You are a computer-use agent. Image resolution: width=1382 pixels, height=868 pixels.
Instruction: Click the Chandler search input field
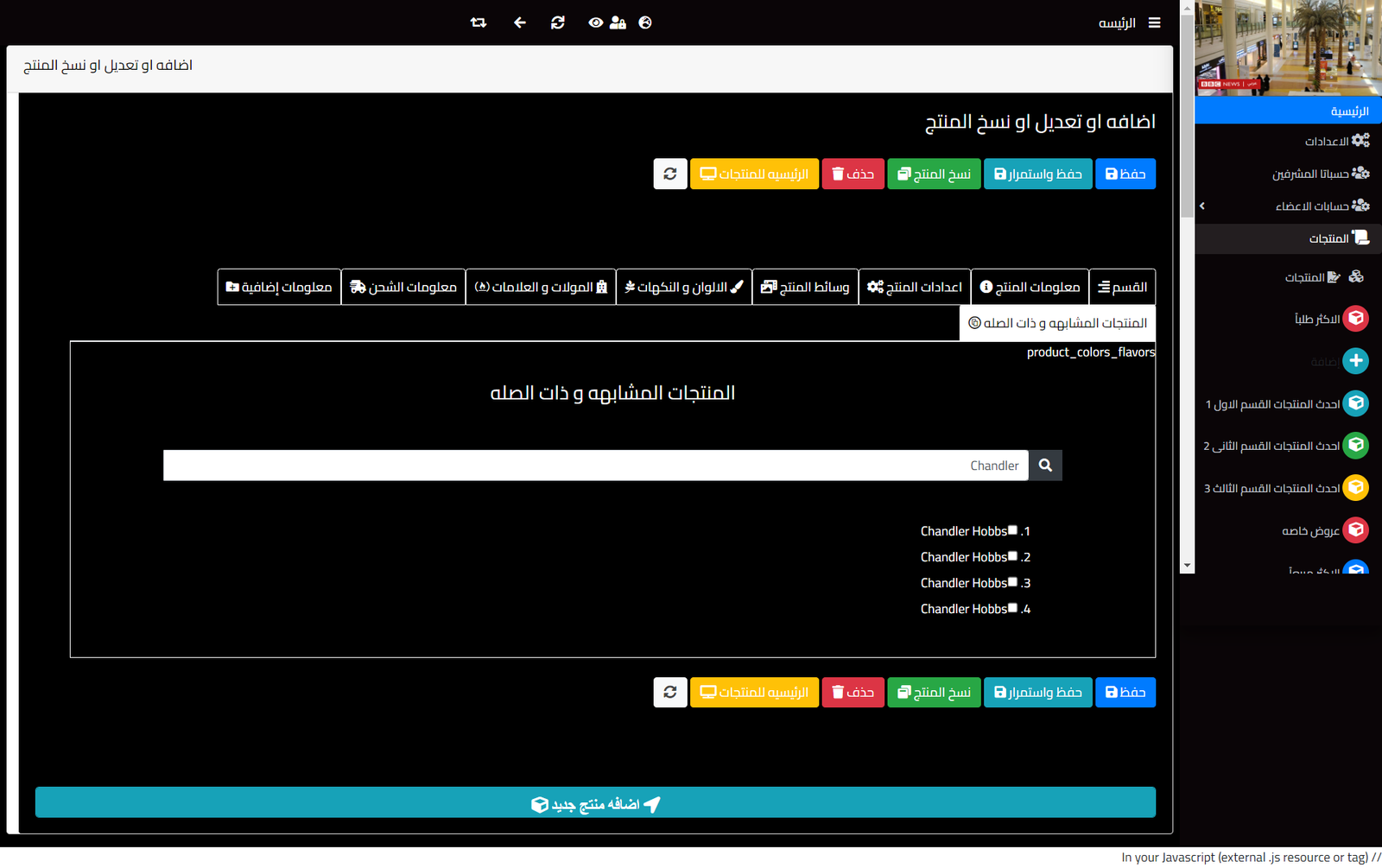pos(595,466)
